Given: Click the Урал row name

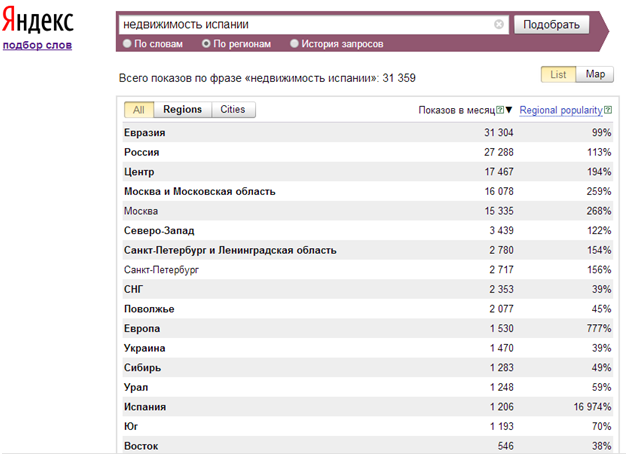Looking at the screenshot, I should tap(136, 388).
